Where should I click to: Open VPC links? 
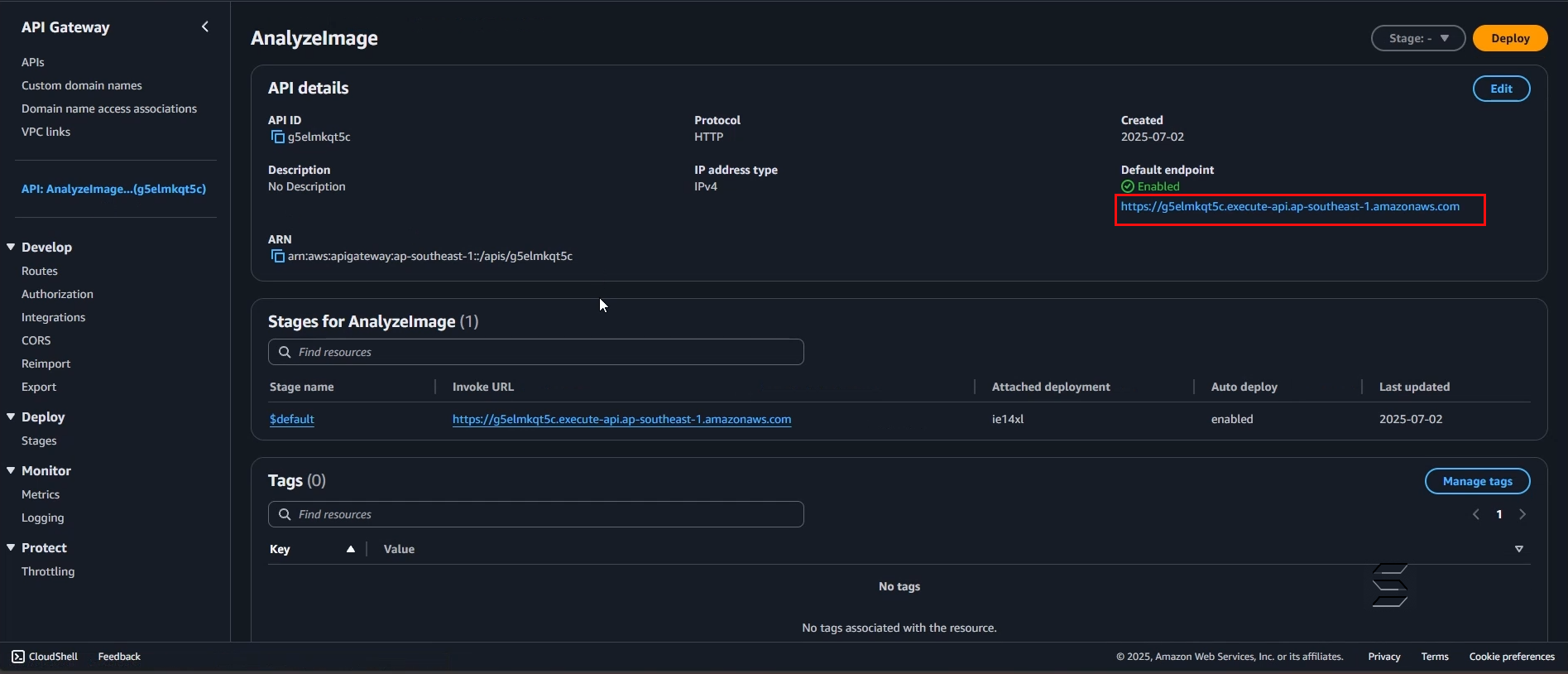(x=46, y=132)
